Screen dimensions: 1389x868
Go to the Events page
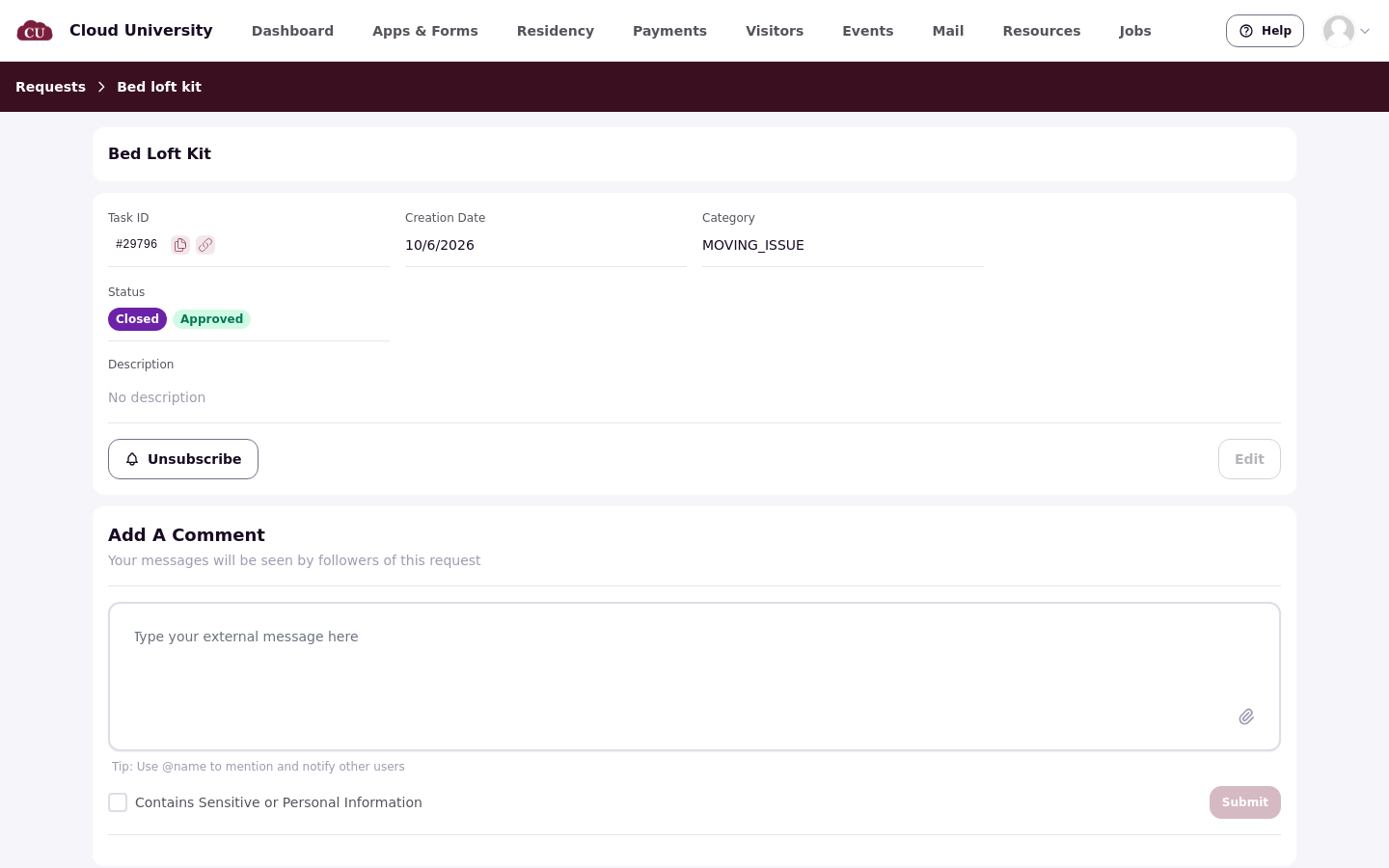[x=868, y=31]
